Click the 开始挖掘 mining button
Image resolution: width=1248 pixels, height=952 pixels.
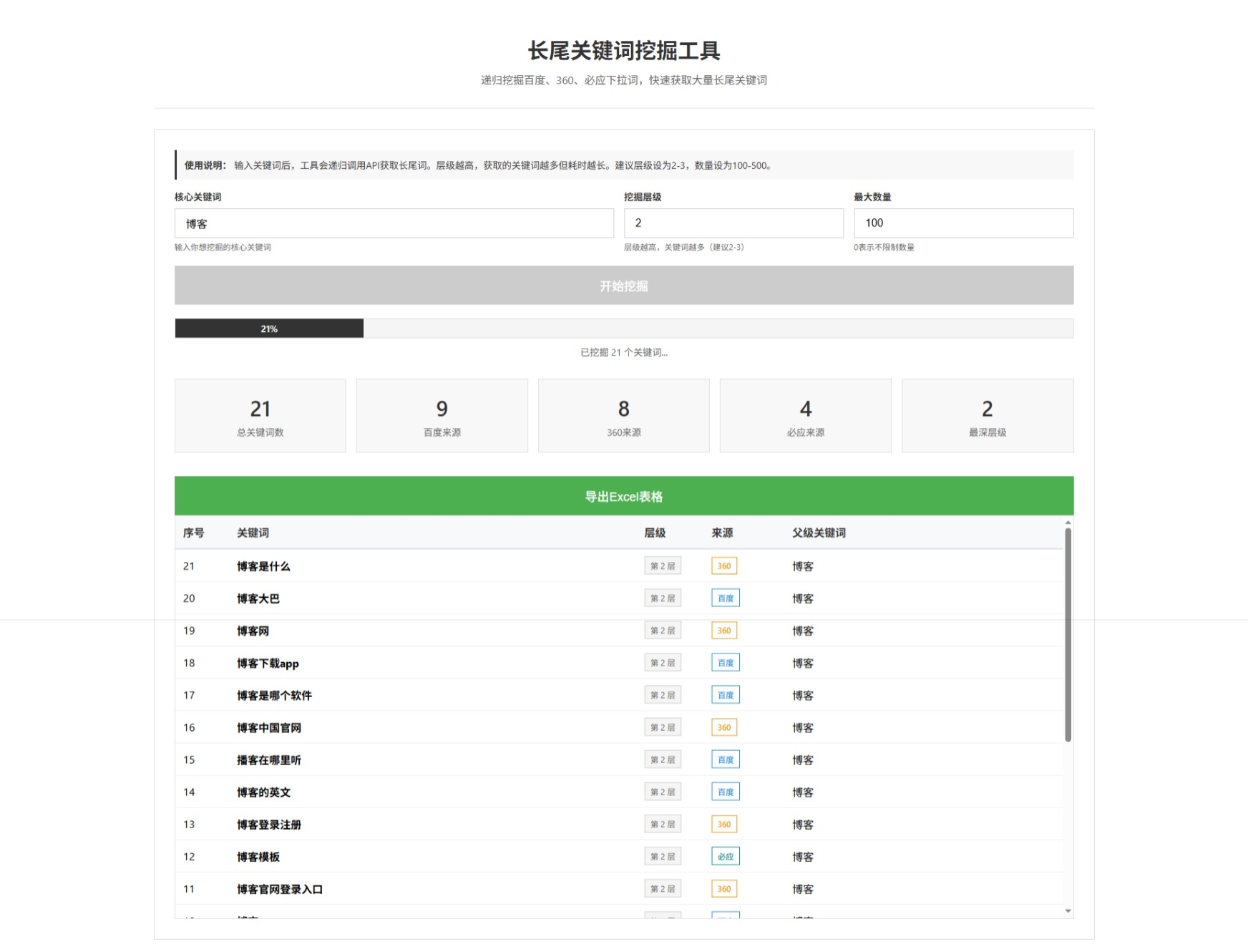[x=623, y=285]
